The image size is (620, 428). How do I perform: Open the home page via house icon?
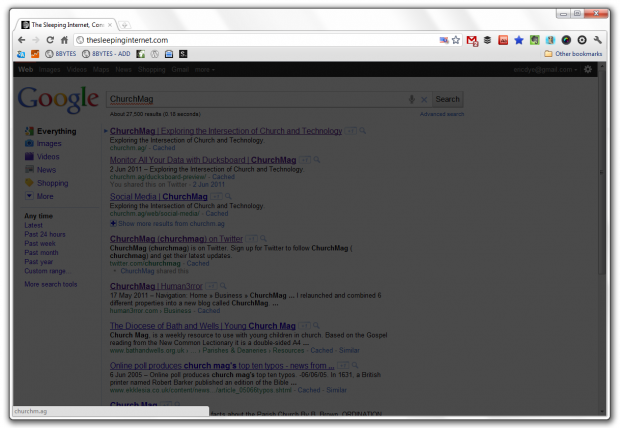click(64, 40)
